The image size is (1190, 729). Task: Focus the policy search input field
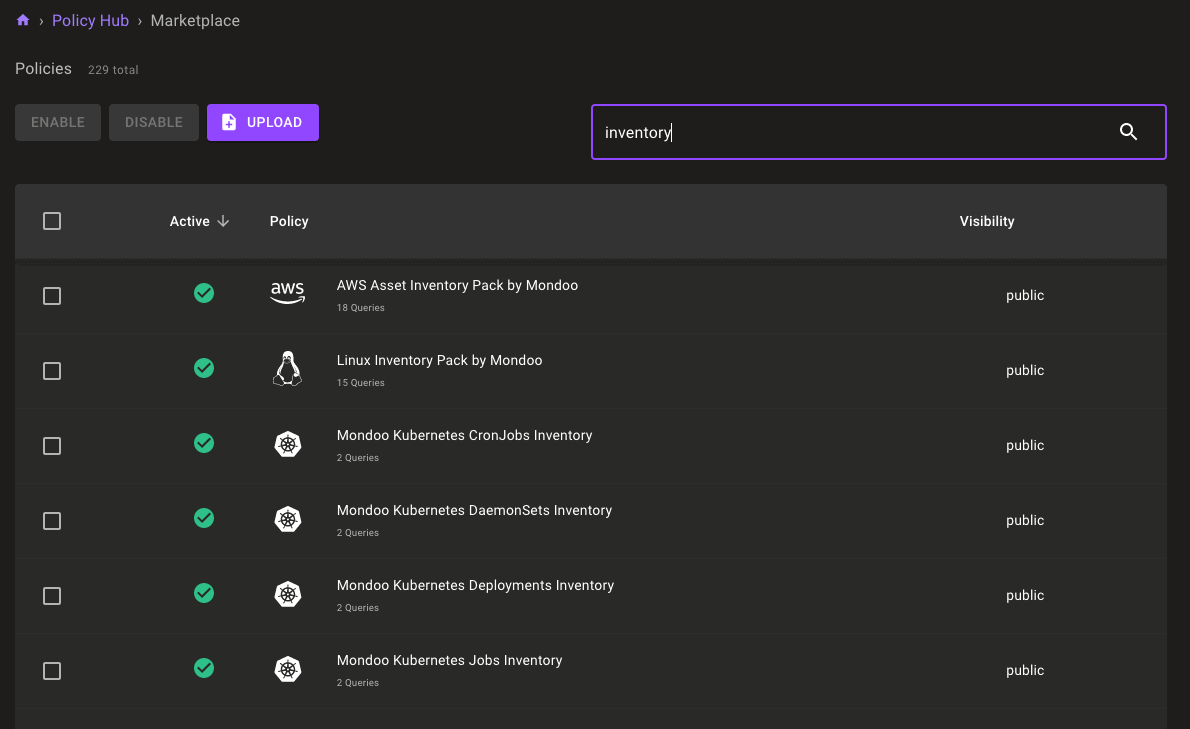coord(850,132)
